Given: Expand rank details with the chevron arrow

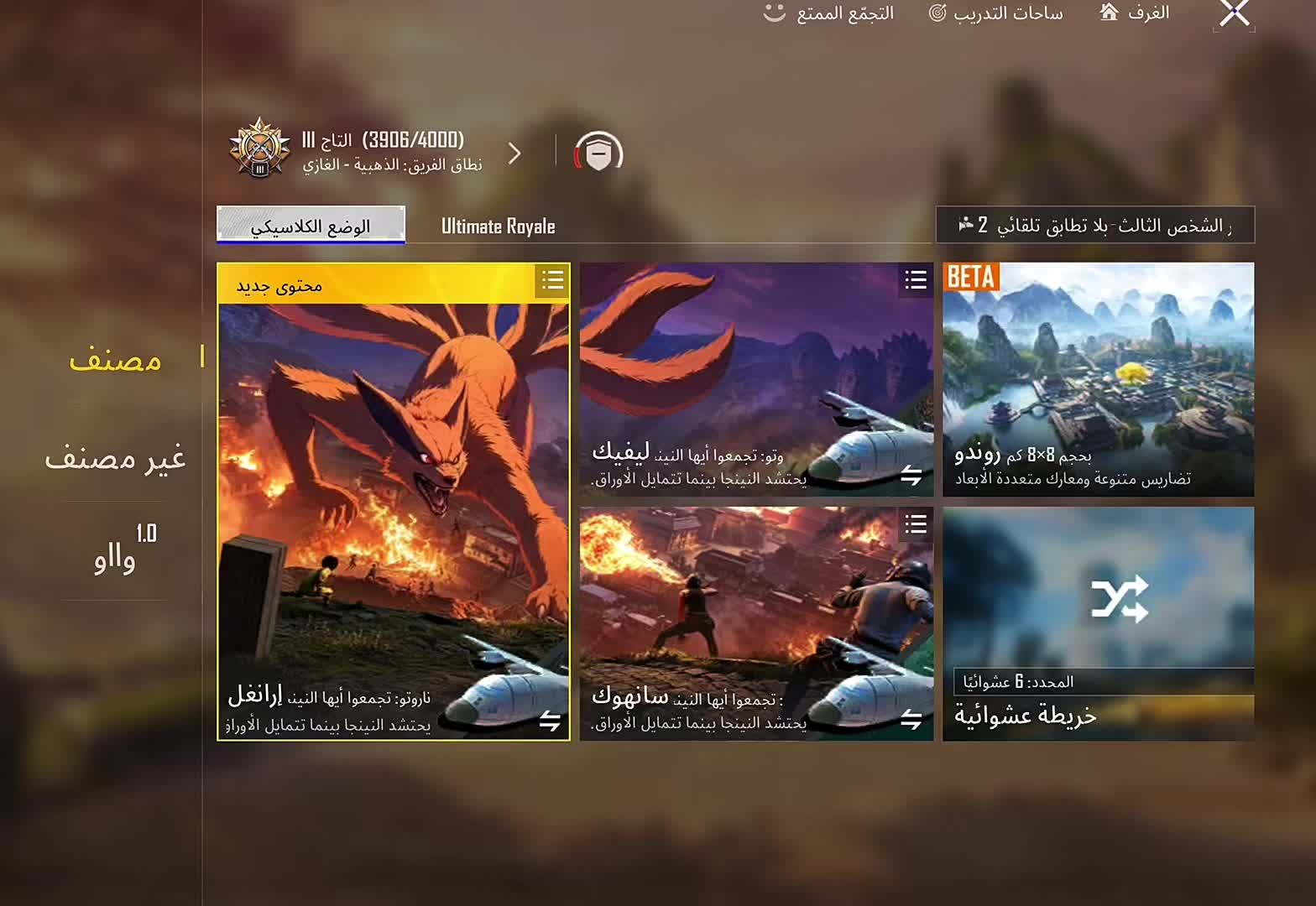Looking at the screenshot, I should pyautogui.click(x=514, y=153).
